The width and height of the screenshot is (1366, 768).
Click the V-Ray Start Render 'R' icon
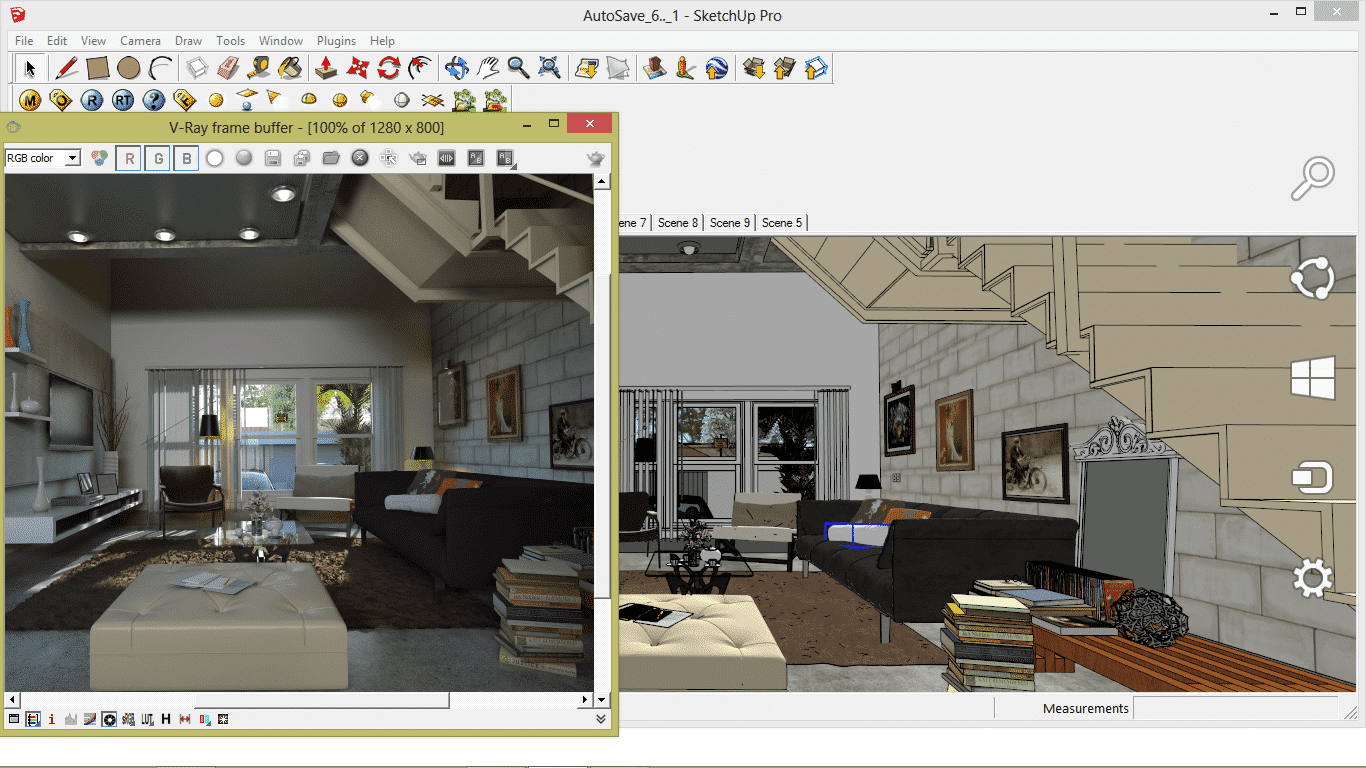coord(92,100)
